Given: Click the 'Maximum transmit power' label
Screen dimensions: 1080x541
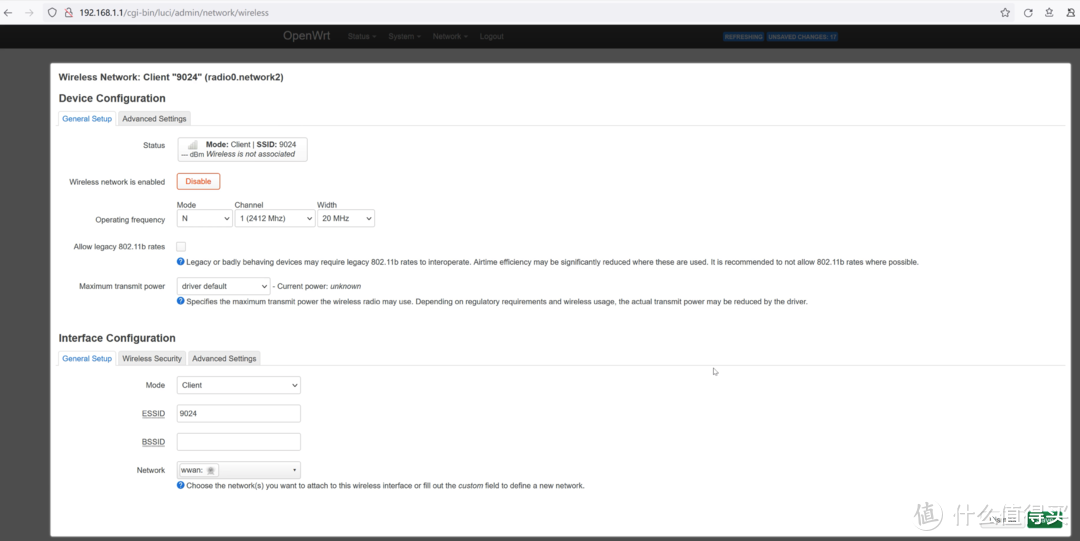Looking at the screenshot, I should [122, 286].
